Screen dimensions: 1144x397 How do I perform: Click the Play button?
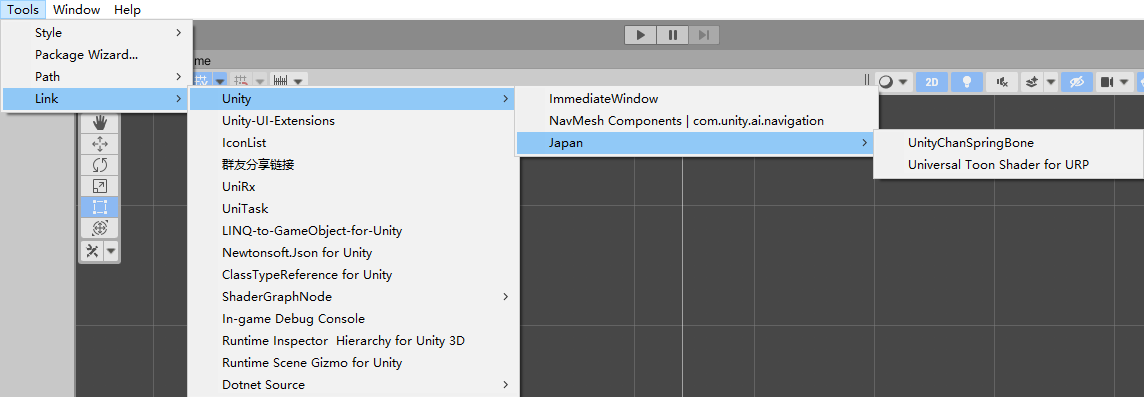coord(641,35)
